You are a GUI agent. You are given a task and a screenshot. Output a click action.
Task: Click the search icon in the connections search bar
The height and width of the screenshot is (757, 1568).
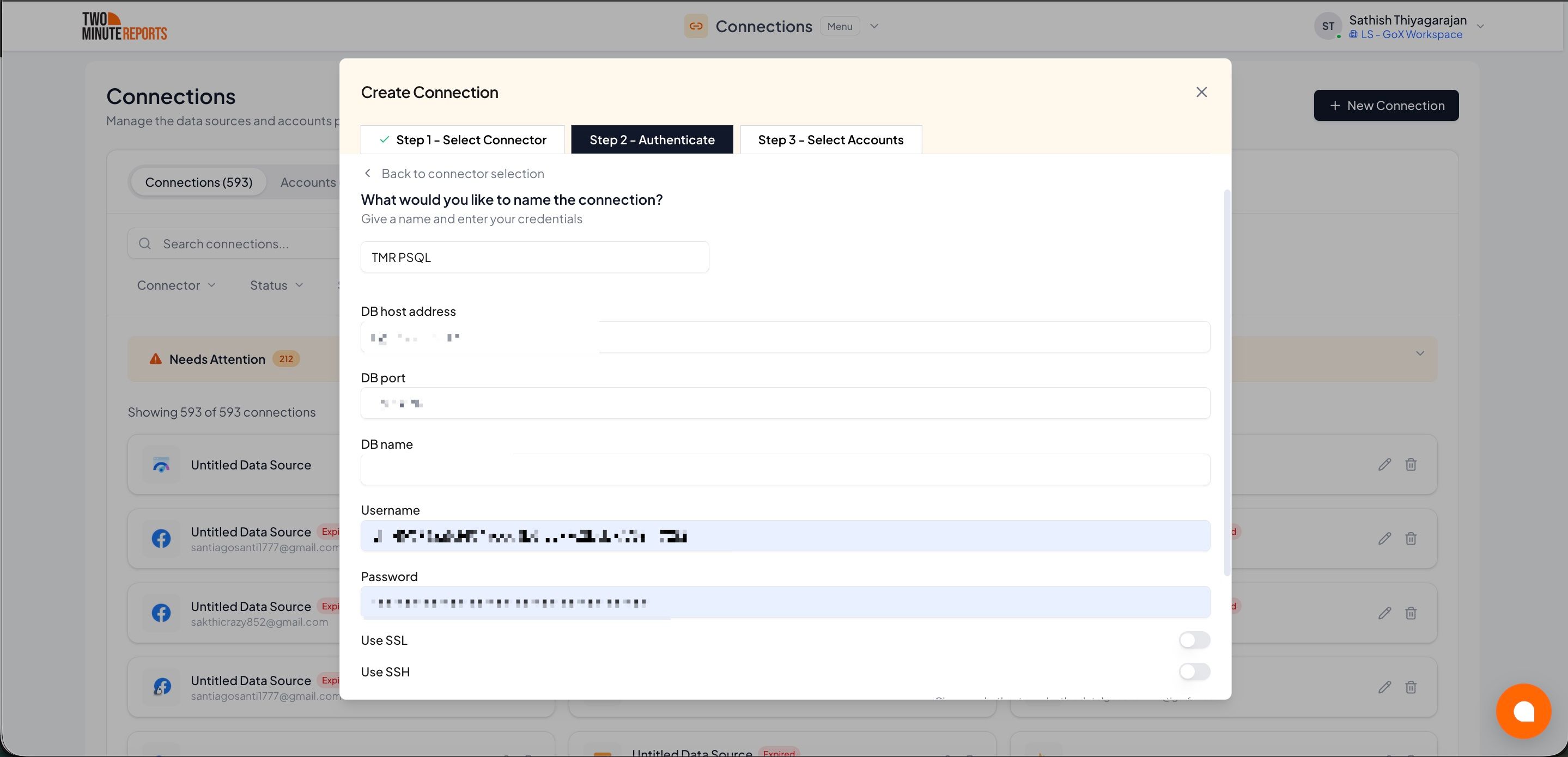(x=144, y=243)
